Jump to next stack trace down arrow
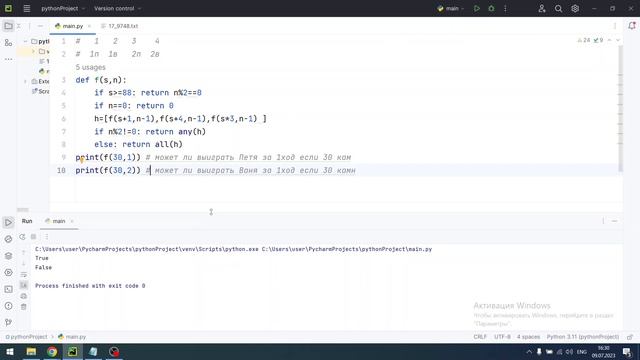640x360 pixels. 24,264
